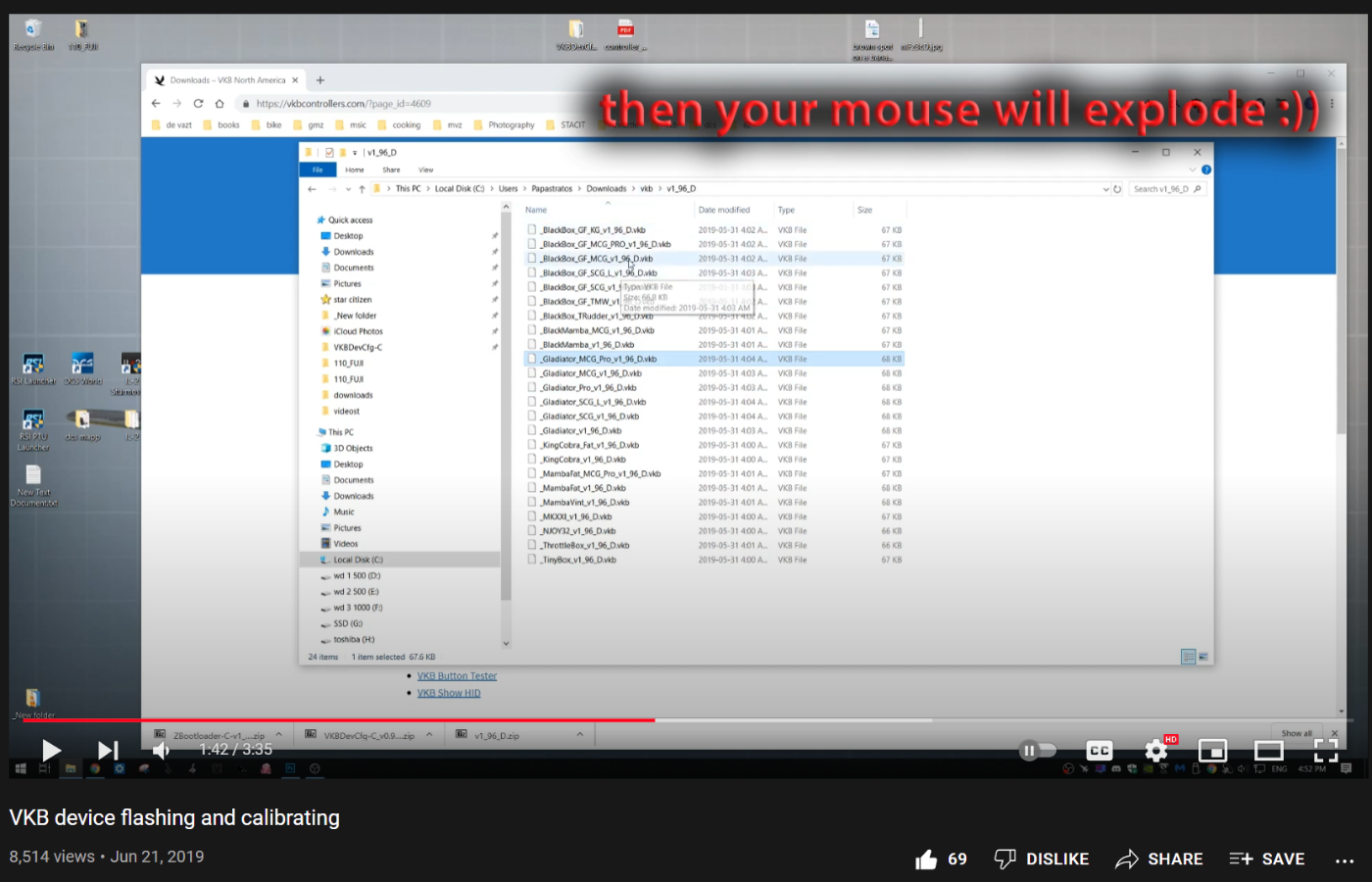
Task: Open the VKB Button Tester link
Action: (x=457, y=676)
